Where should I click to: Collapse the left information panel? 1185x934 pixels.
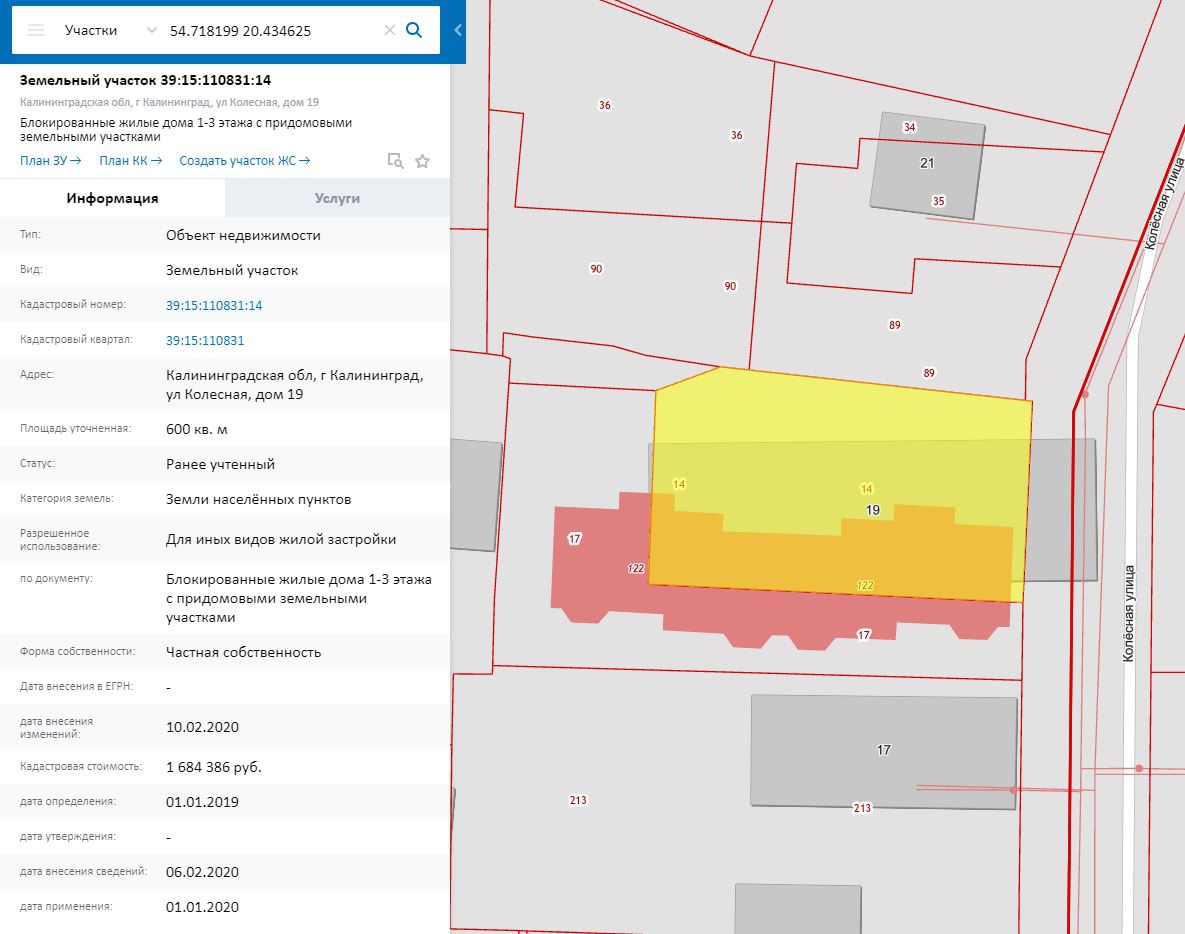tap(458, 30)
